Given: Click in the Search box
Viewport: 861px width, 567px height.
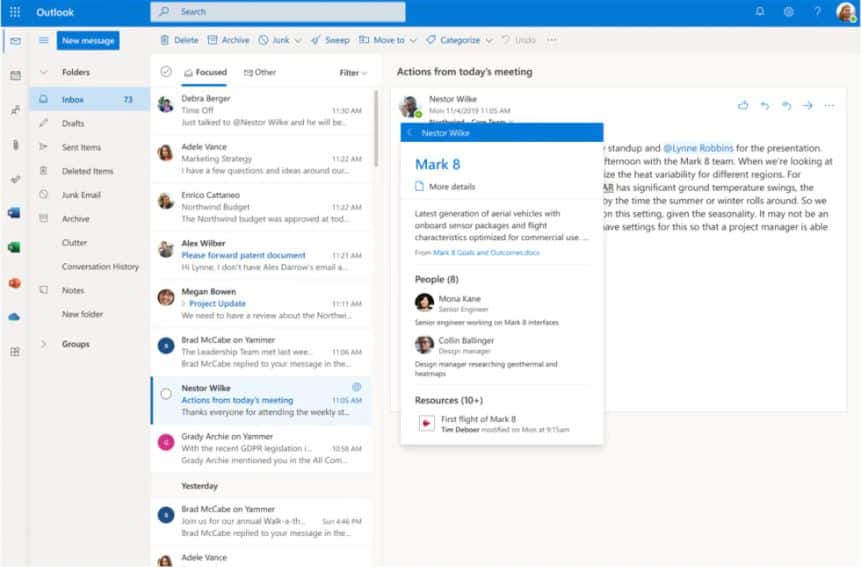Looking at the screenshot, I should [278, 12].
